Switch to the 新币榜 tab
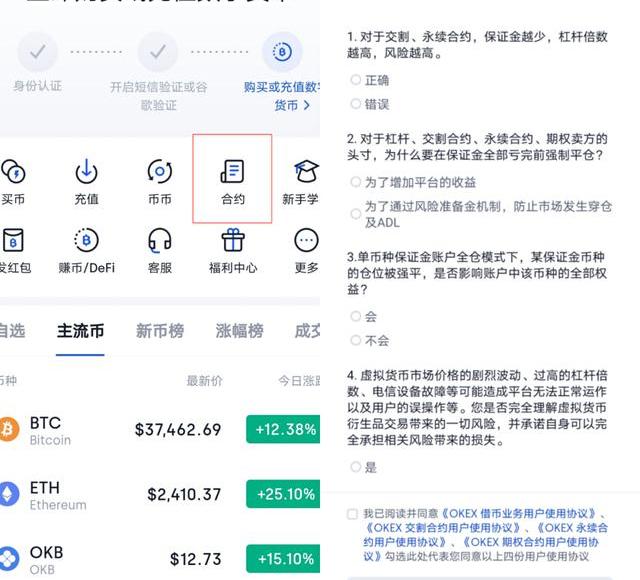Screen dimensions: 640x580 click(159, 331)
